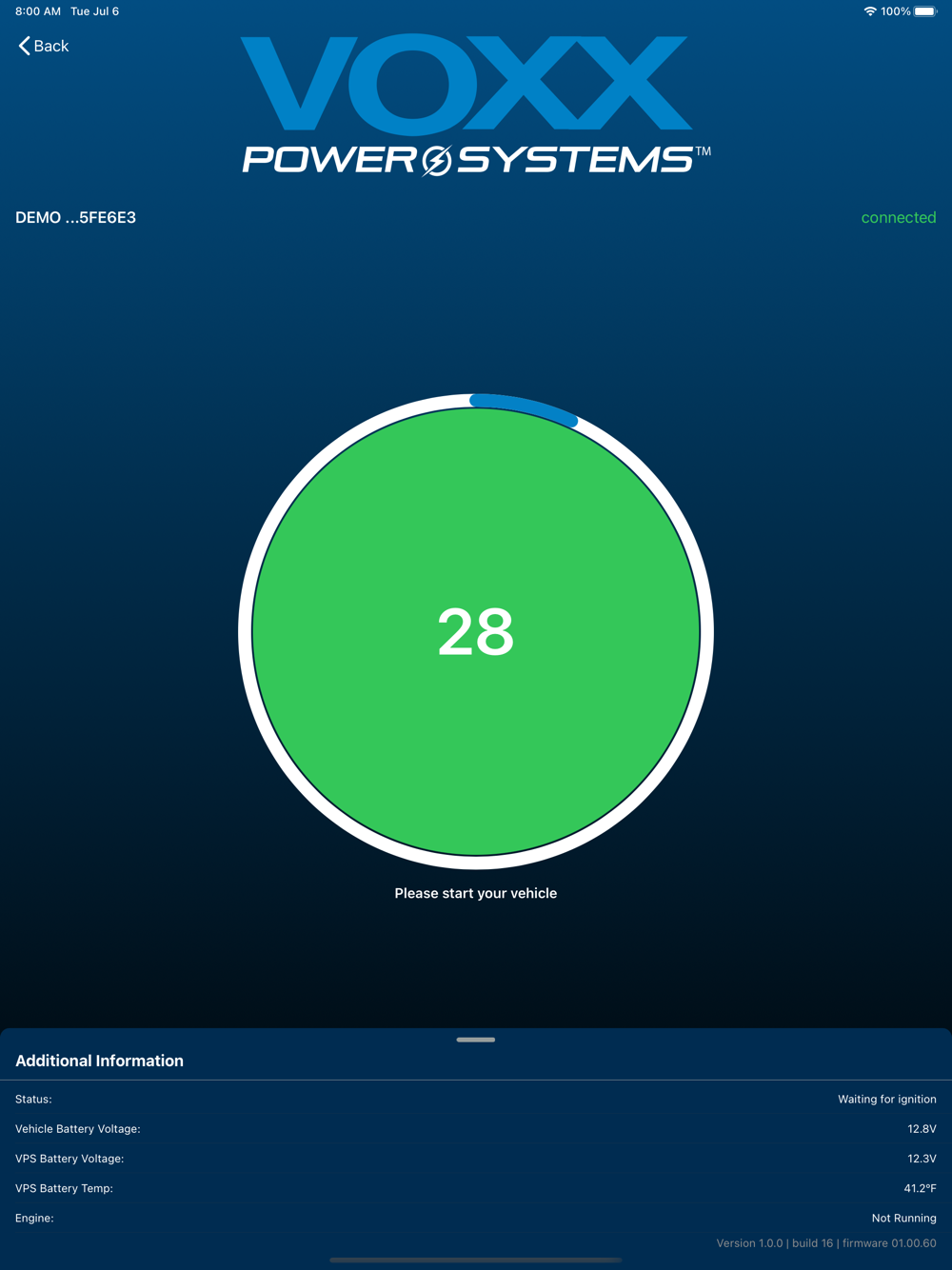Tap the 100% battery percentage
Viewport: 952px width, 1270px height.
pyautogui.click(x=895, y=11)
